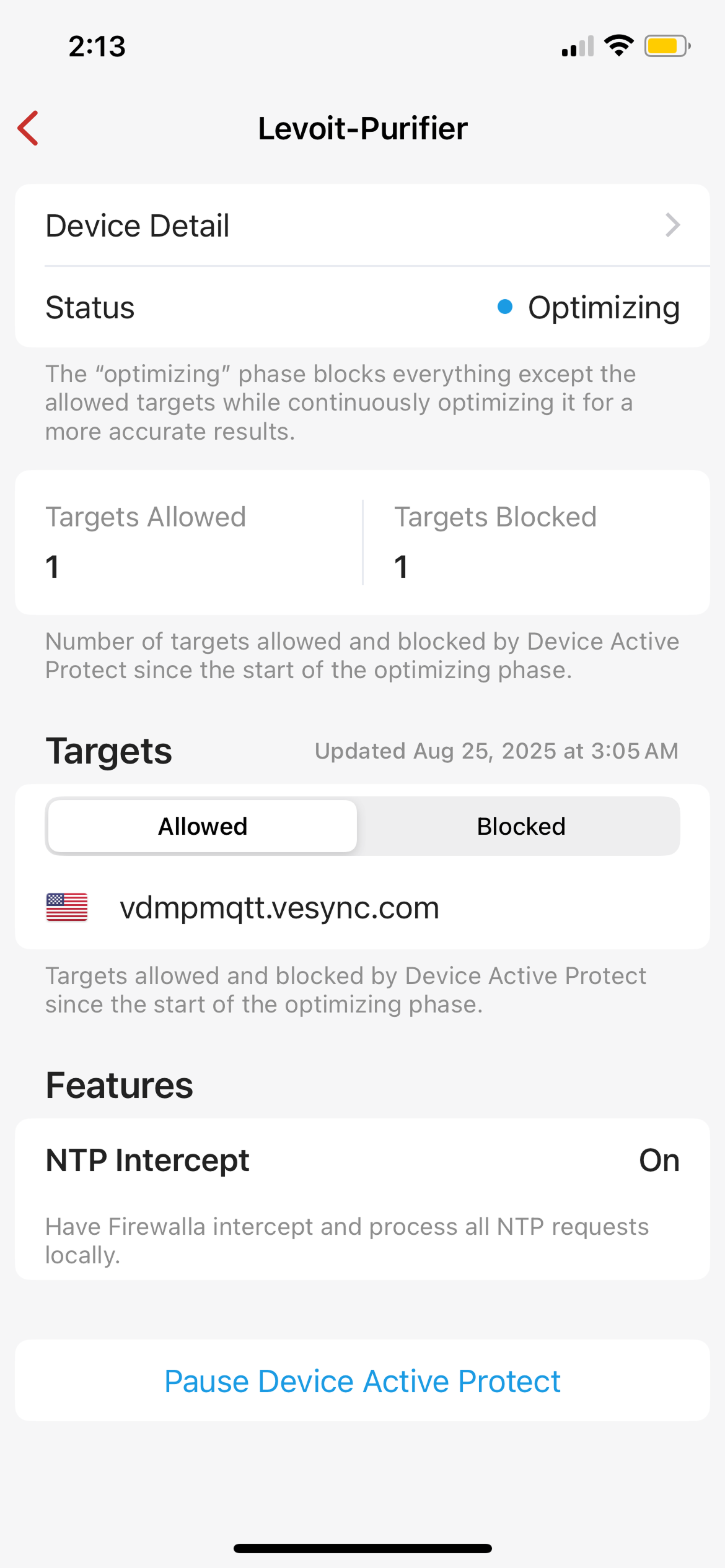Tap the blue Optimizing status dot
Image resolution: width=725 pixels, height=1568 pixels.
tap(505, 307)
